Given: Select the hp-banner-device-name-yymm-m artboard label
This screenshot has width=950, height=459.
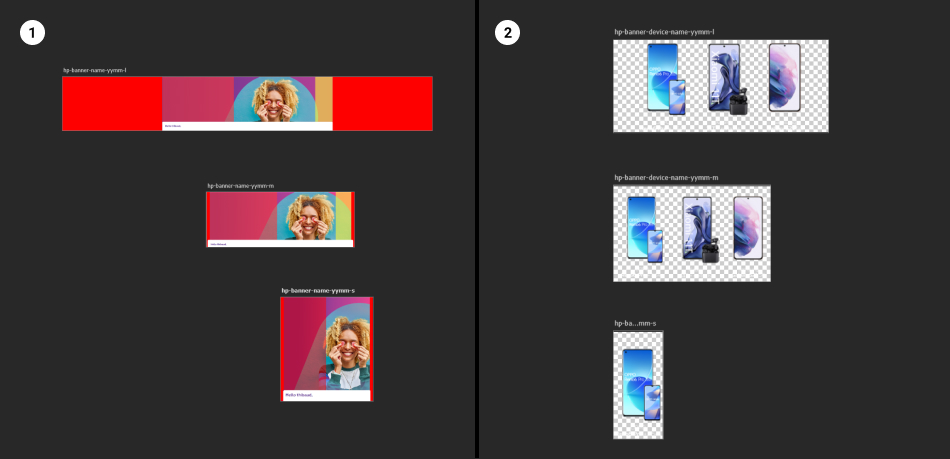Looking at the screenshot, I should 666,178.
